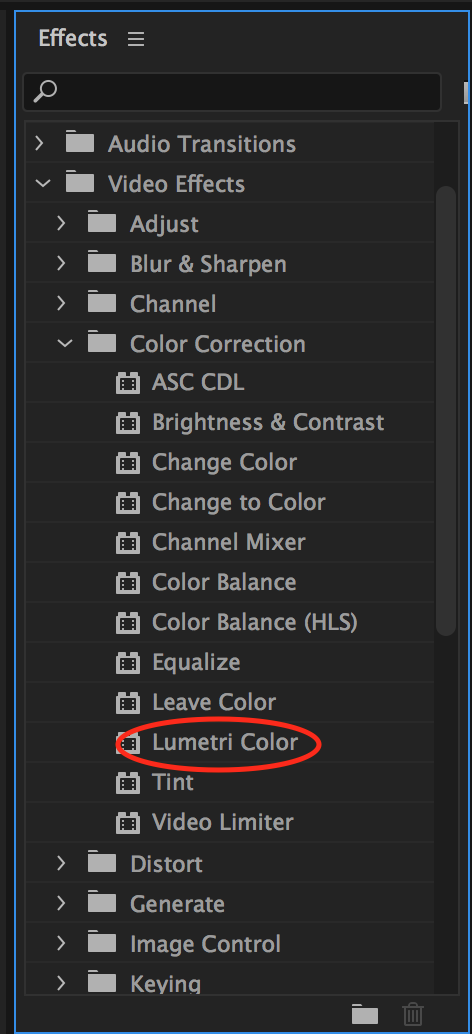Viewport: 472px width, 1034px height.
Task: Expand the Audio Transitions folder
Action: coord(40,143)
